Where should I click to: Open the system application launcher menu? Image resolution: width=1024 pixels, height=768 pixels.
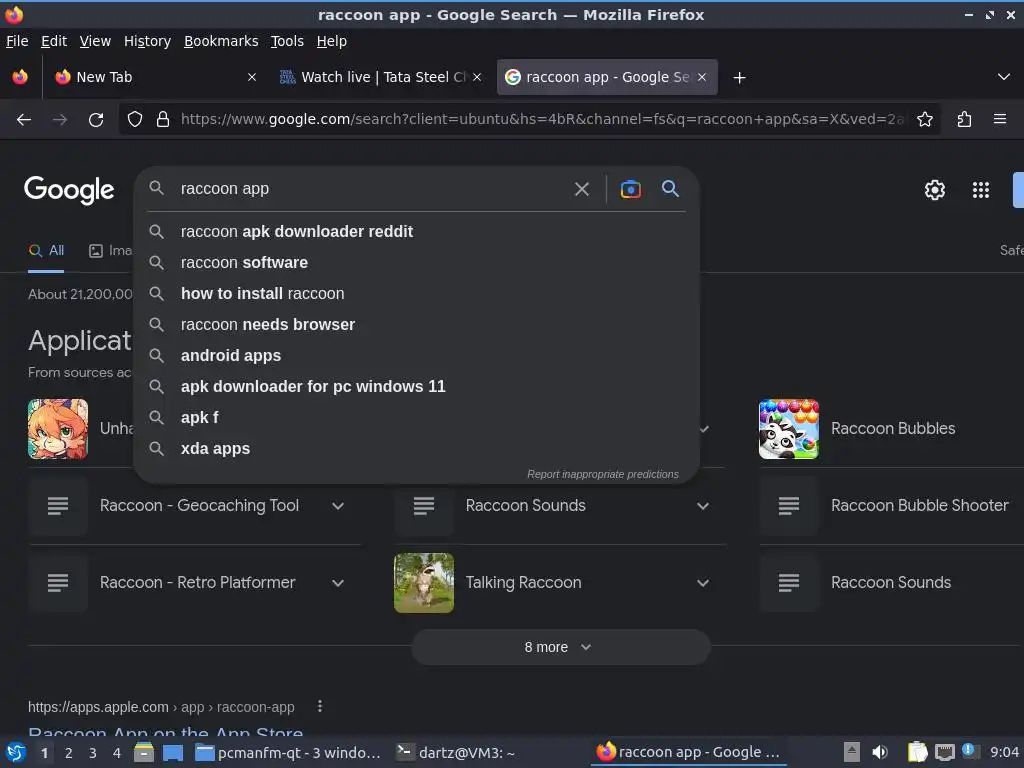click(x=15, y=753)
